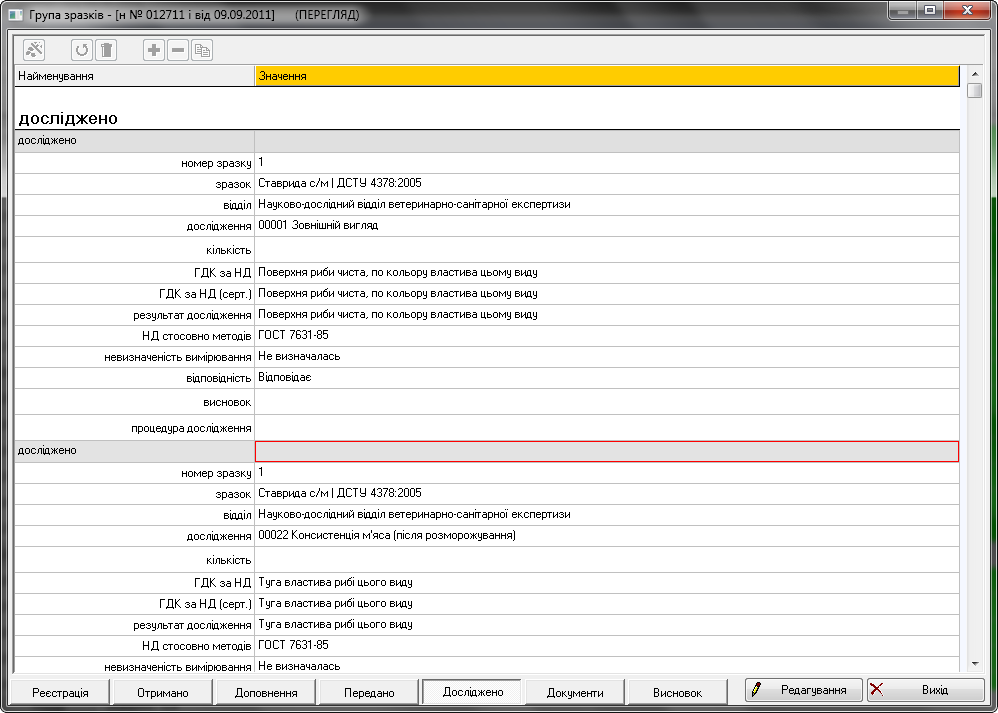Maximize the Група зразків window
Viewport: 998px width, 713px height.
[x=931, y=10]
